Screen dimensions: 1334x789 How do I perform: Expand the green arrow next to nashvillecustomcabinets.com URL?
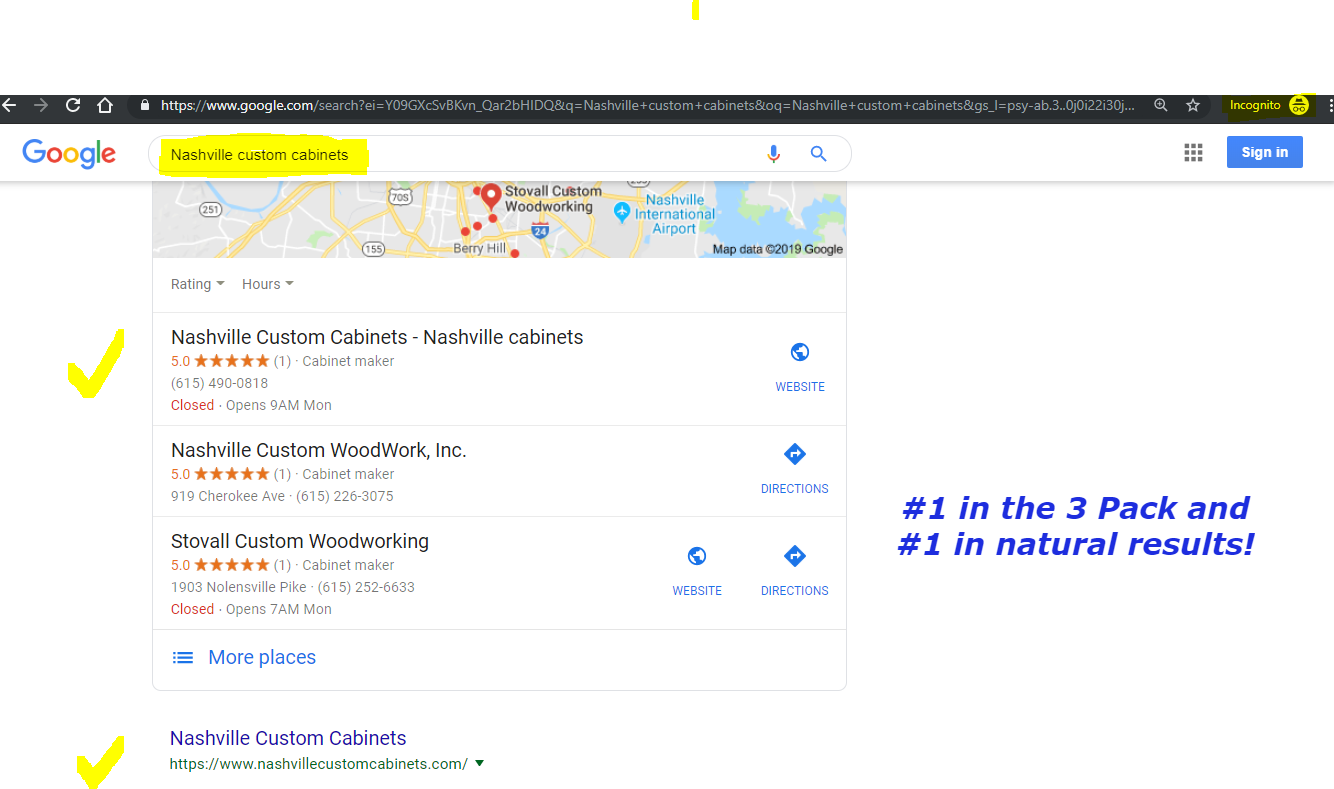coord(479,763)
